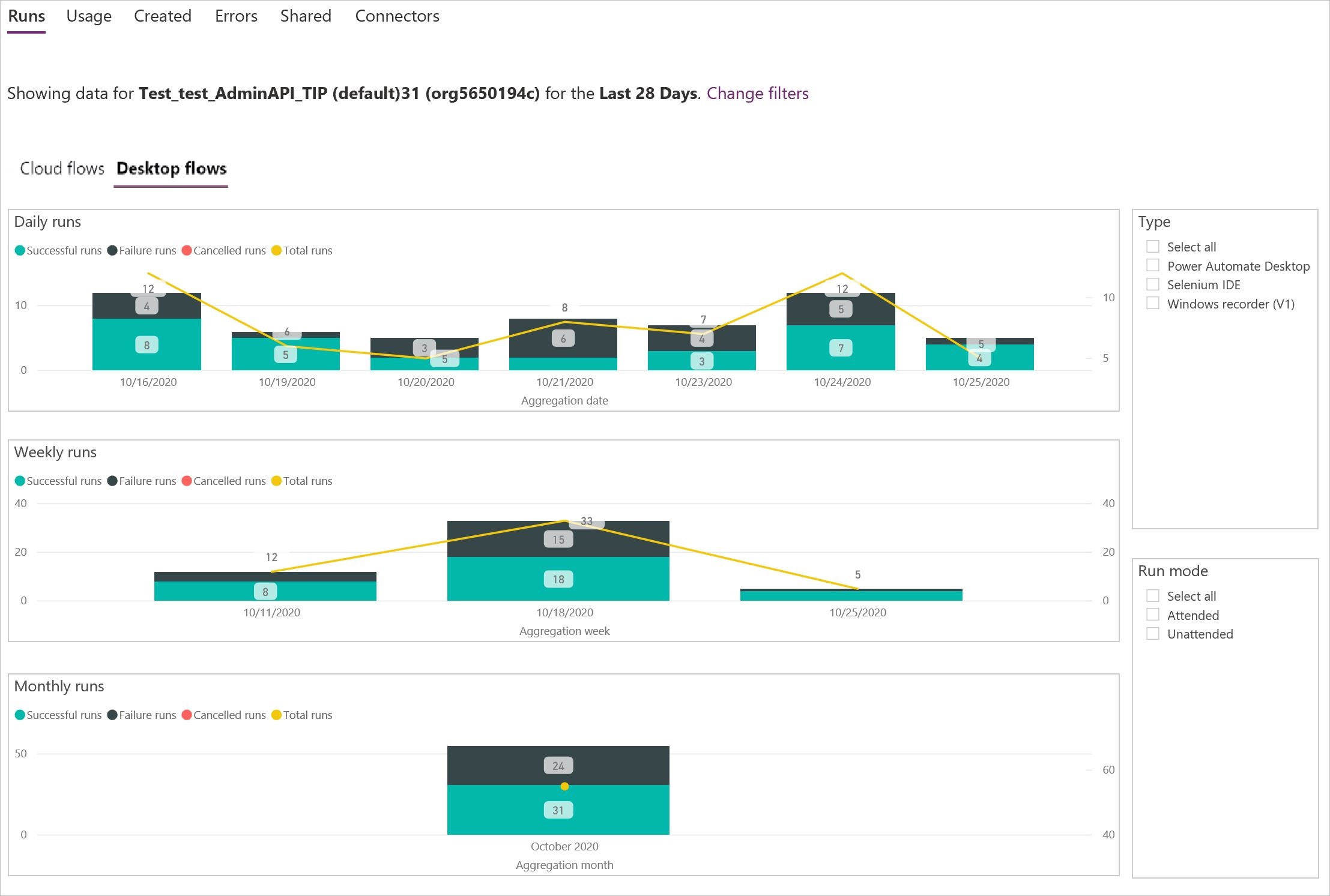
Task: Click the Shared navigation link
Action: (x=302, y=15)
